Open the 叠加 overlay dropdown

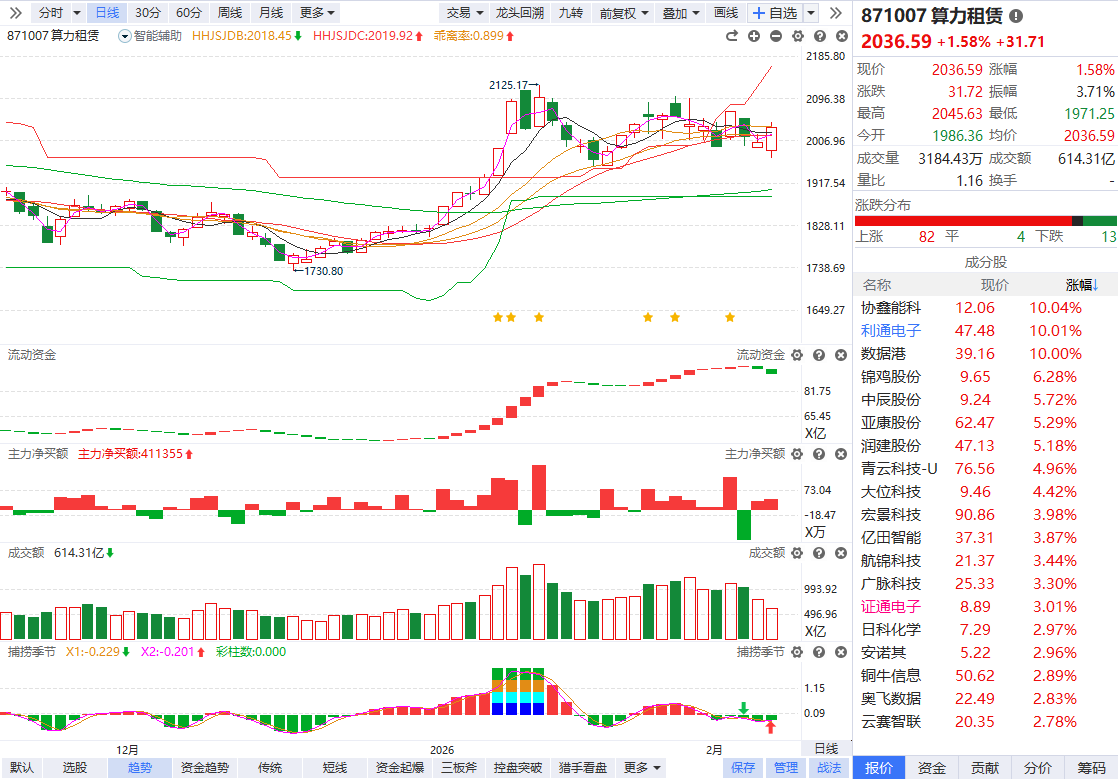680,13
